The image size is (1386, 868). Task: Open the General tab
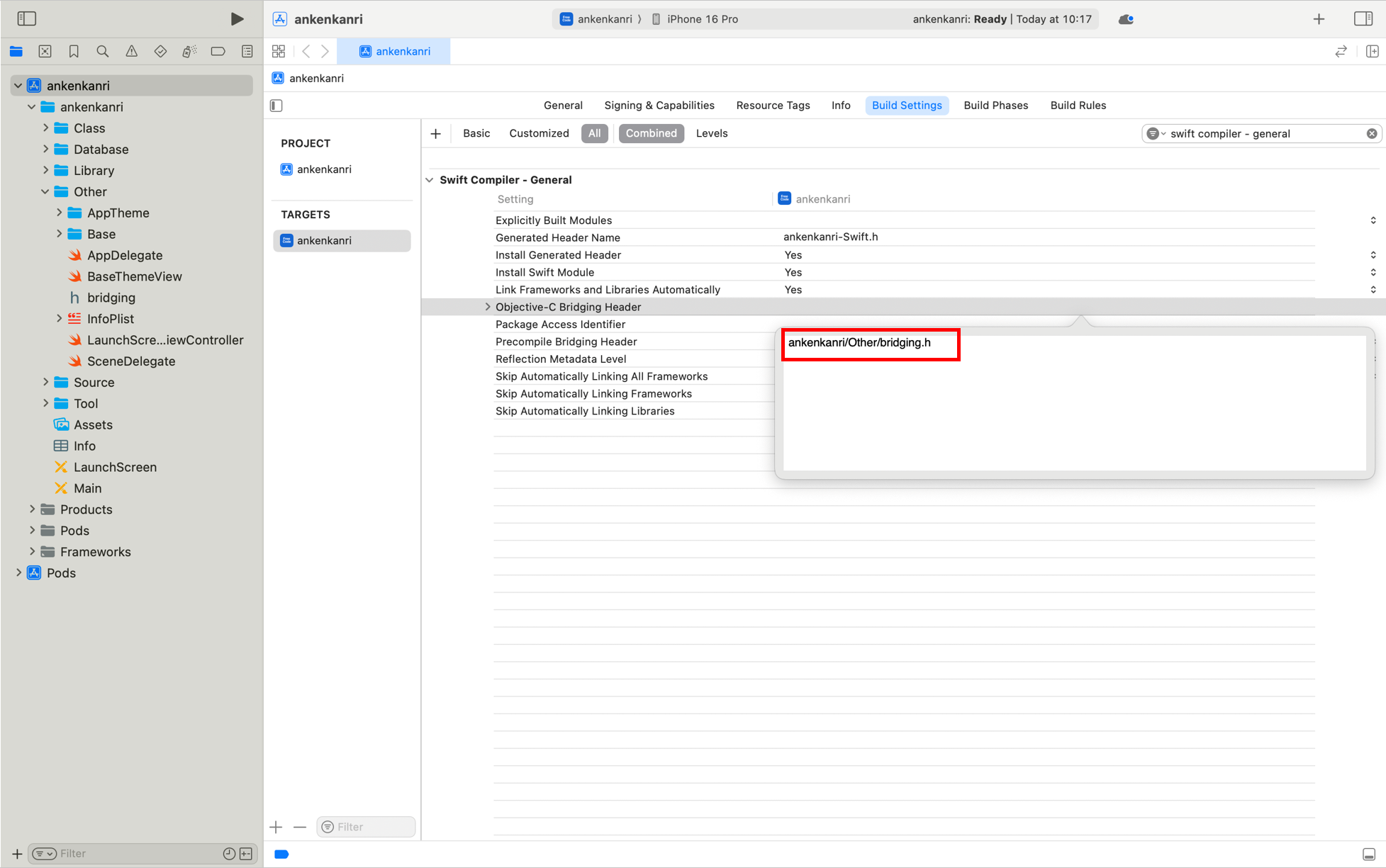point(563,106)
